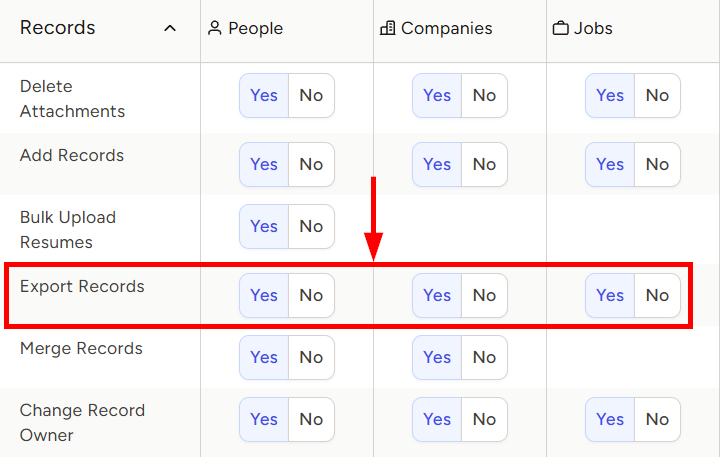Select Yes for Delete Attachments under Jobs
This screenshot has height=457, width=720.
(610, 96)
